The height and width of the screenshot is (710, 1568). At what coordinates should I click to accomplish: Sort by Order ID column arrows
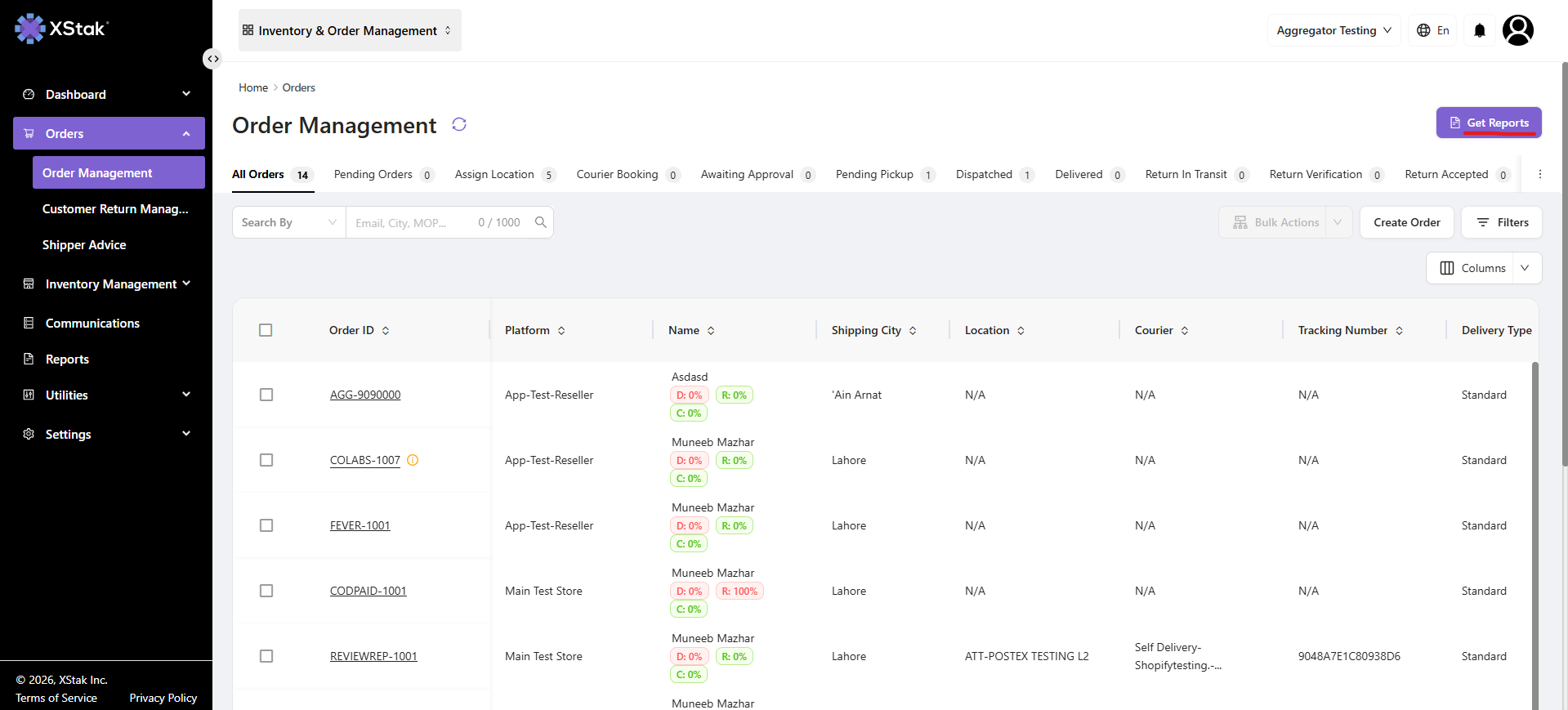(x=386, y=330)
